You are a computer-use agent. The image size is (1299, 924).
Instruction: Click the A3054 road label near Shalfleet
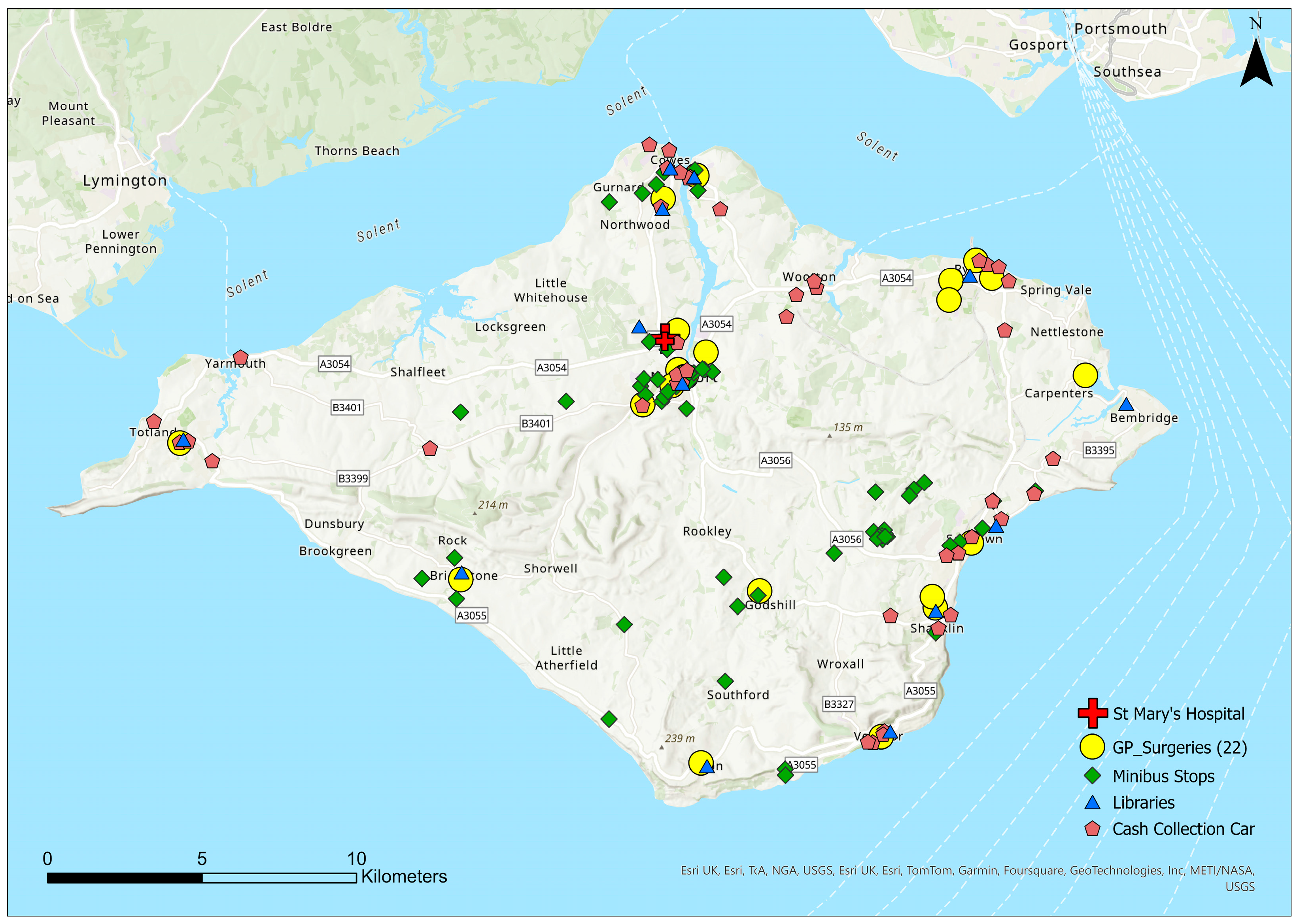[x=334, y=364]
